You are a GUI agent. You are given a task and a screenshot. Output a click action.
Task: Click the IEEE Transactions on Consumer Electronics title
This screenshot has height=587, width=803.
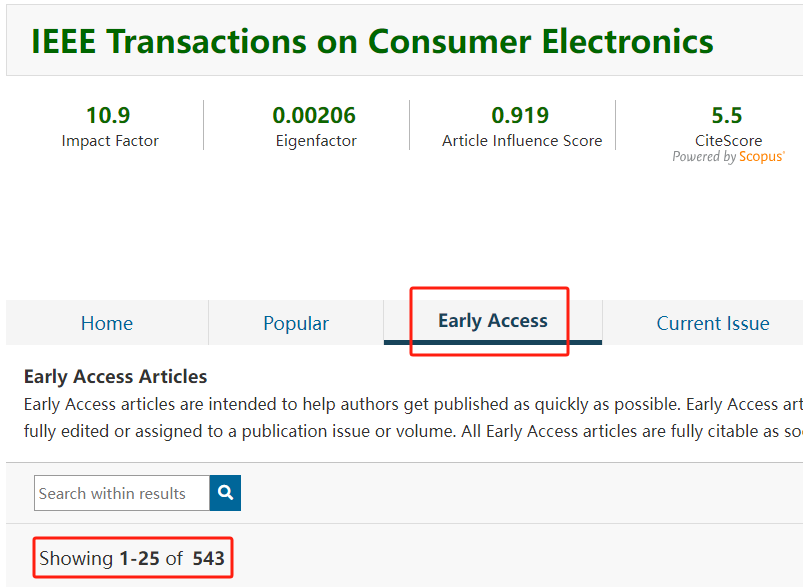coord(372,41)
